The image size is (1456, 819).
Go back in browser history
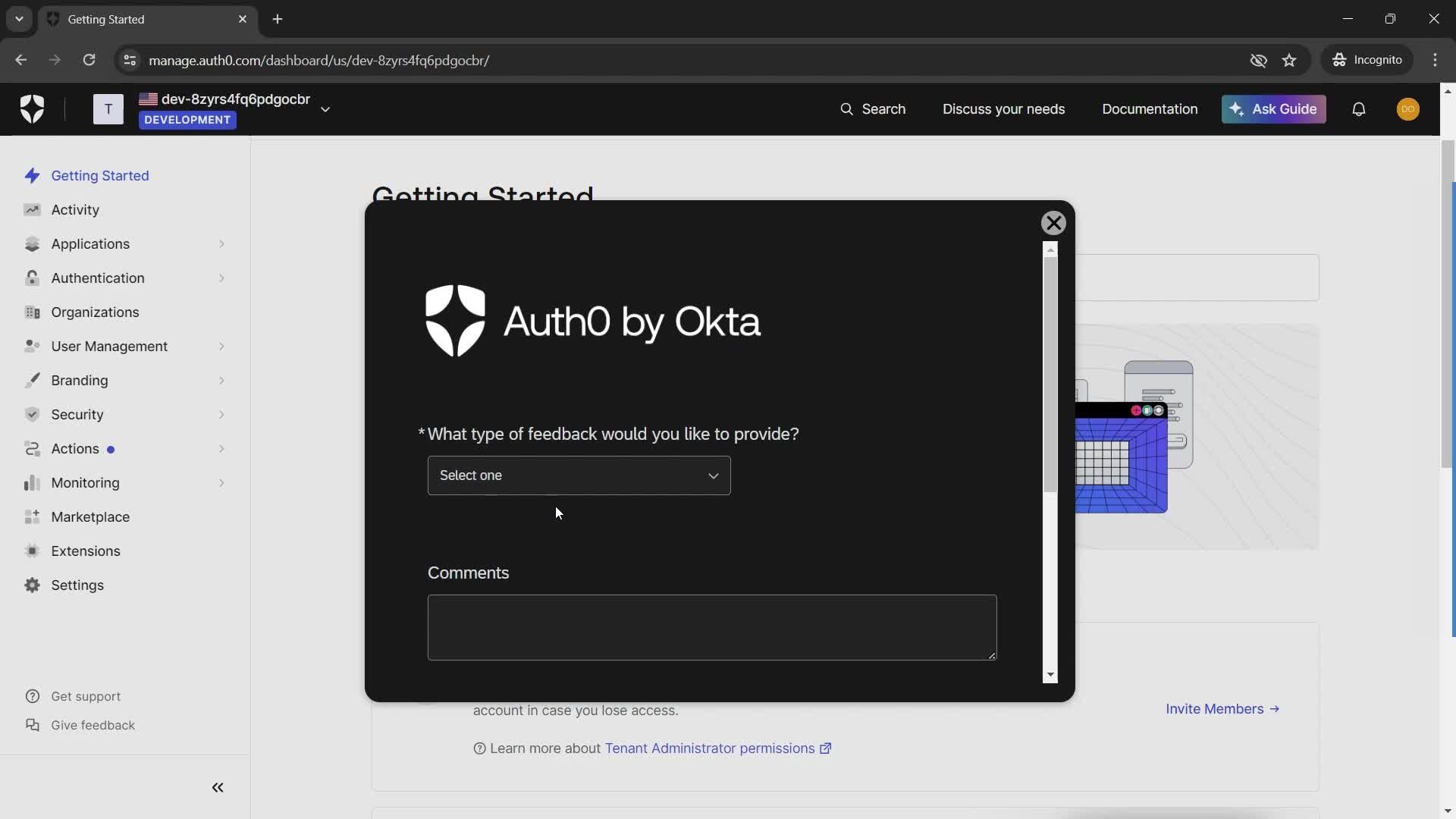20,60
